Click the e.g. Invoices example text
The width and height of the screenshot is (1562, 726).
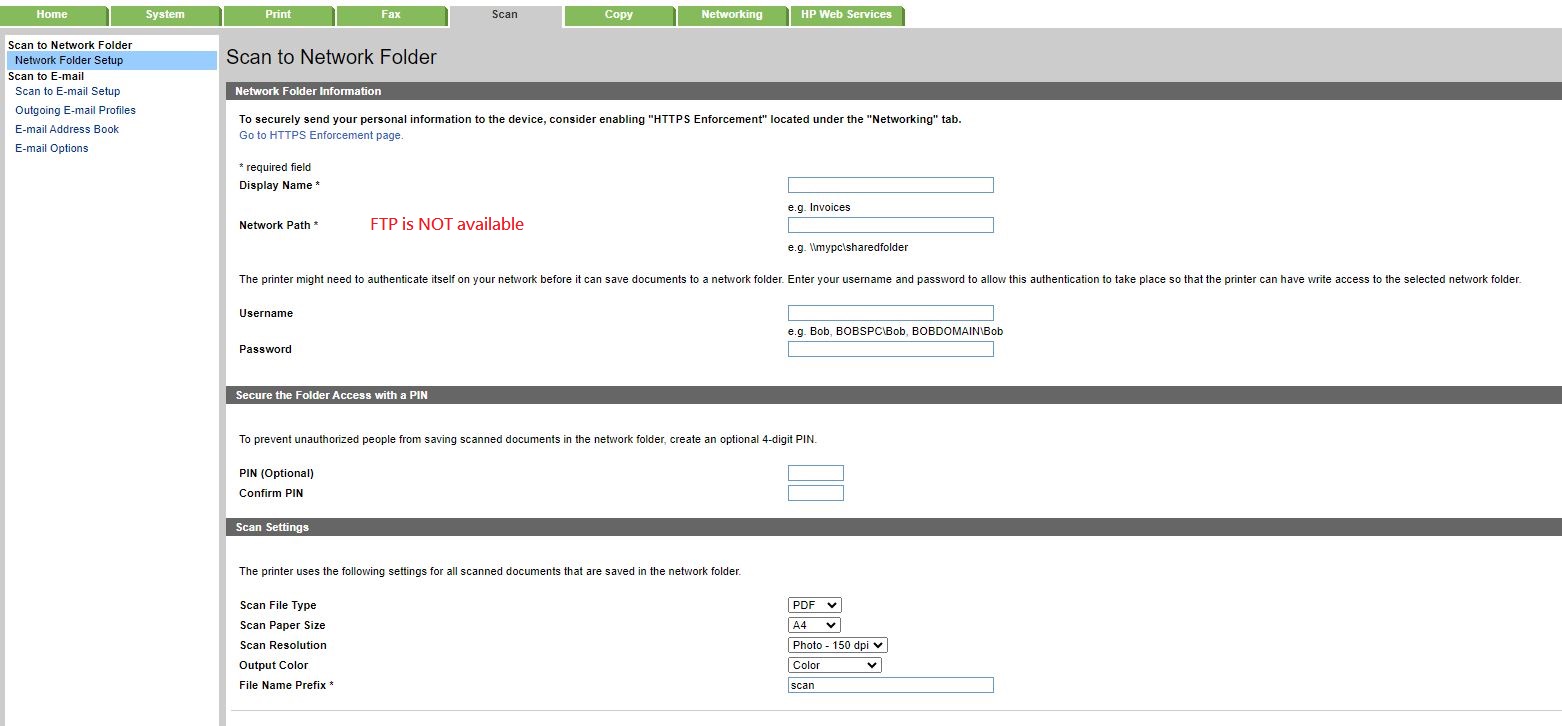(x=819, y=207)
